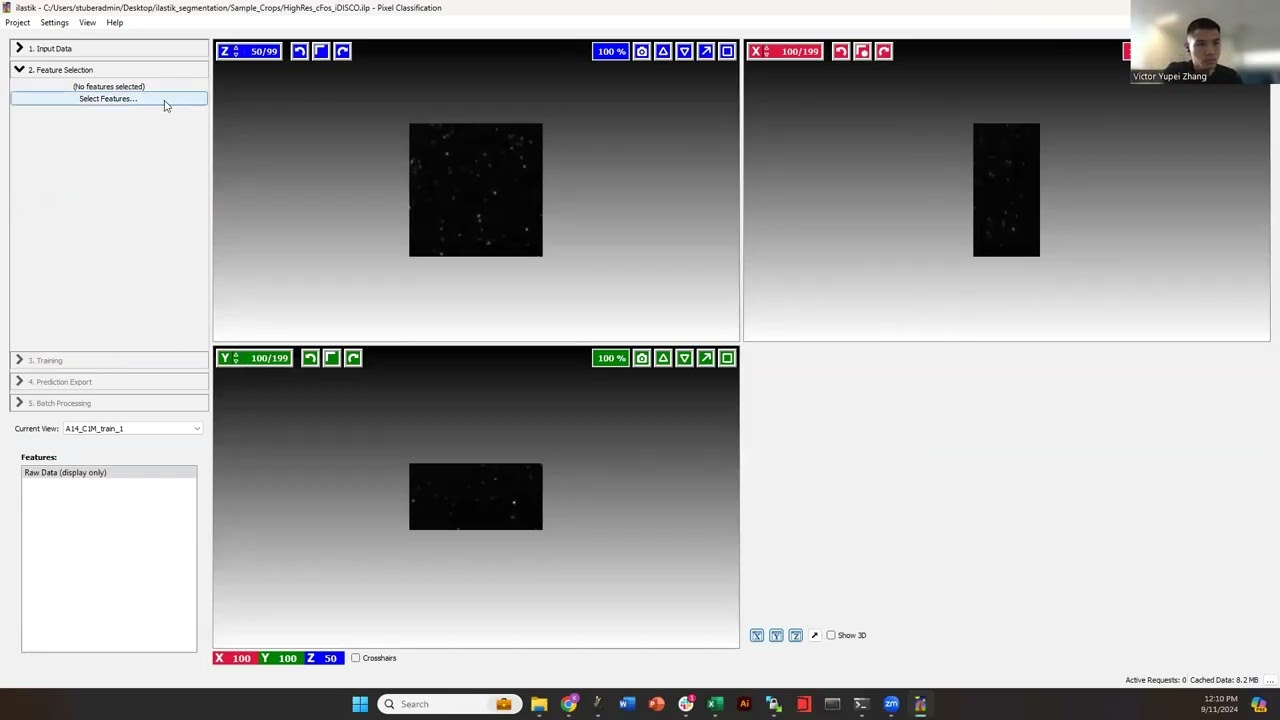The image size is (1280, 720).
Task: Zoom out (down triangle) in the green Y view
Action: pos(684,358)
